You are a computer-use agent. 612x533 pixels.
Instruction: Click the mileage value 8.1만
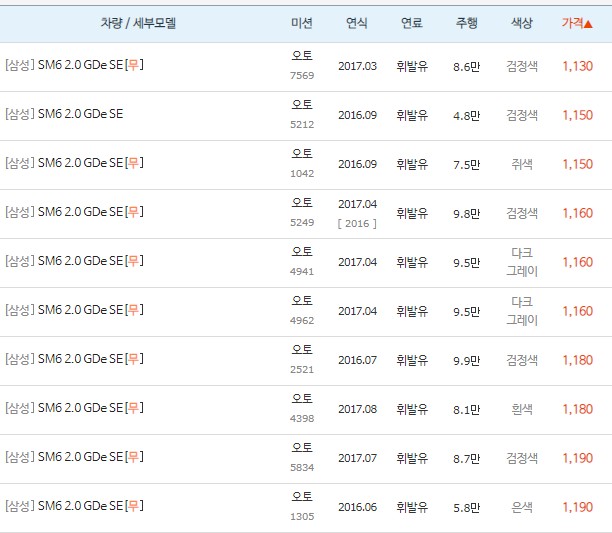tap(466, 410)
